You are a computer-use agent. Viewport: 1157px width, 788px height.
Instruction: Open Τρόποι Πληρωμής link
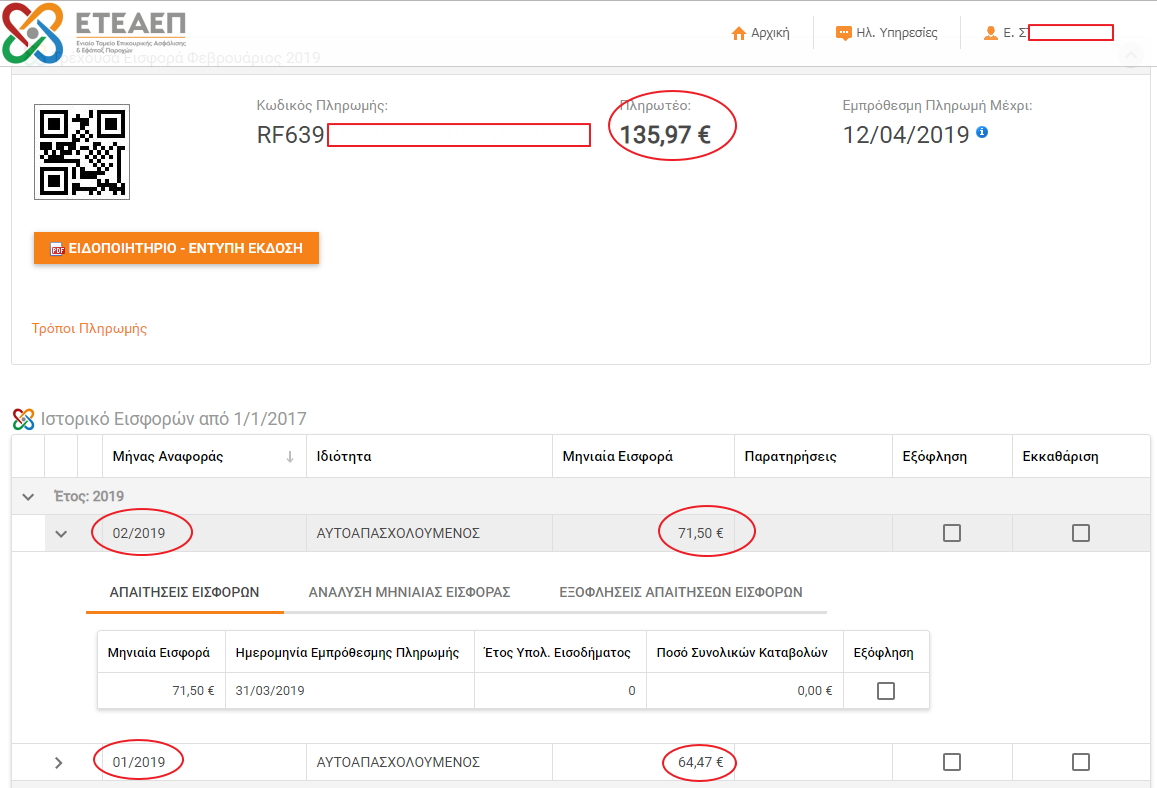89,328
